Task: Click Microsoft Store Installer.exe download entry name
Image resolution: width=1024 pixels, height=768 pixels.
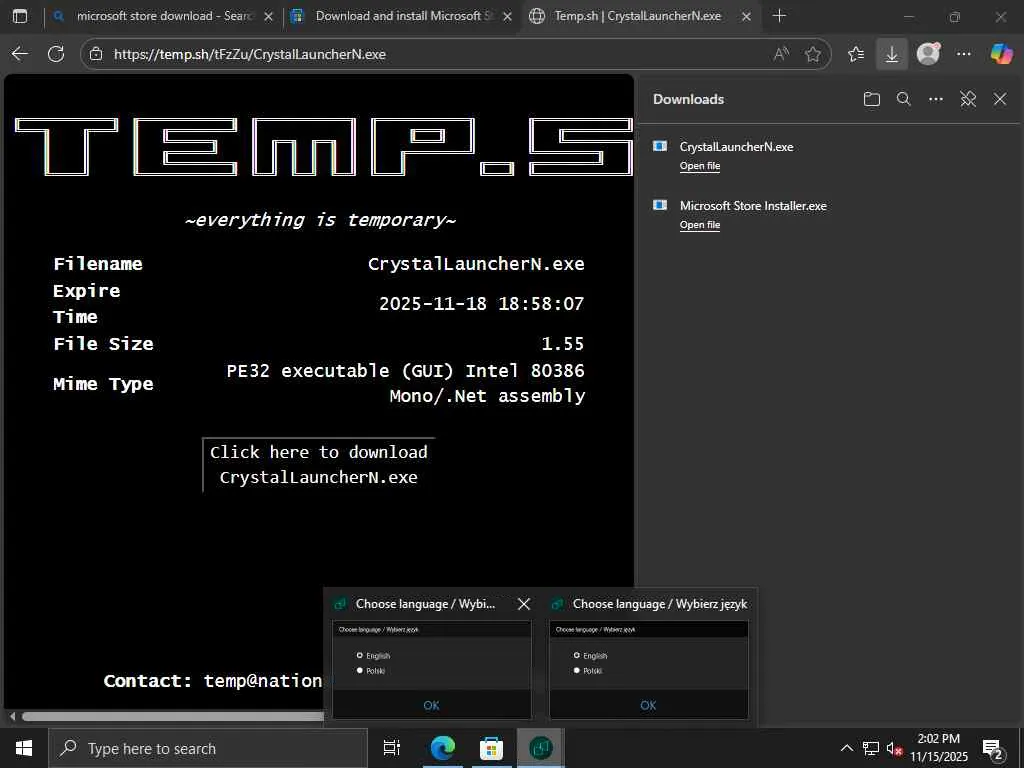Action: (x=753, y=206)
